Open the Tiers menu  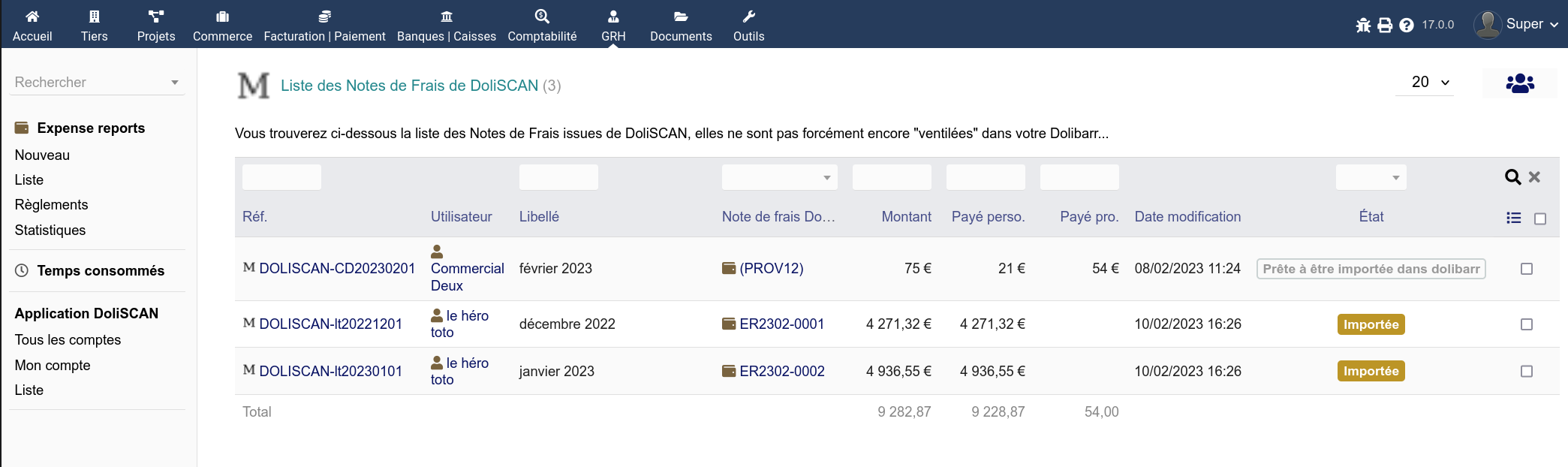94,25
